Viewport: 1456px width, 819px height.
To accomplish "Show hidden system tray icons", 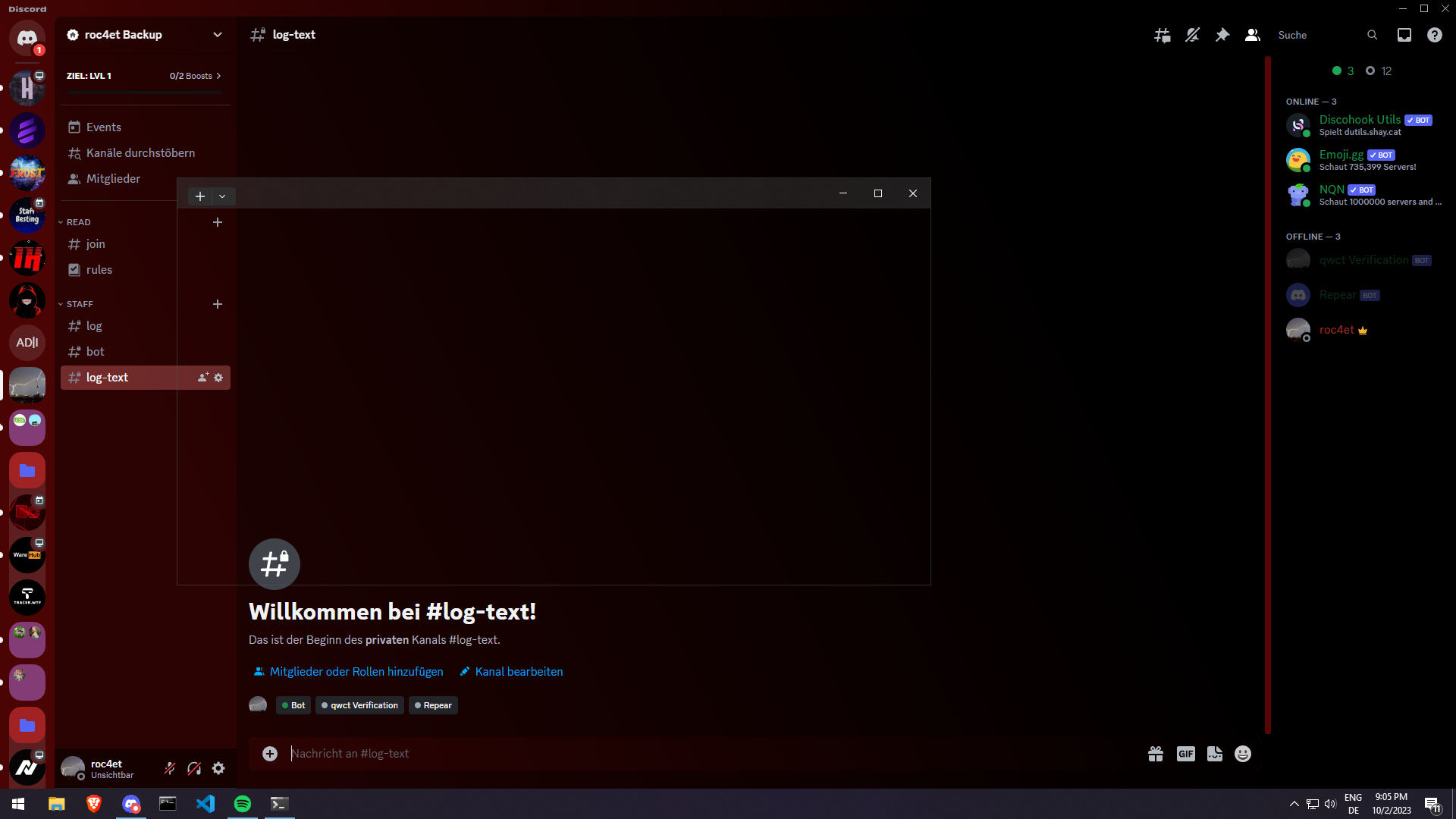I will [1294, 804].
